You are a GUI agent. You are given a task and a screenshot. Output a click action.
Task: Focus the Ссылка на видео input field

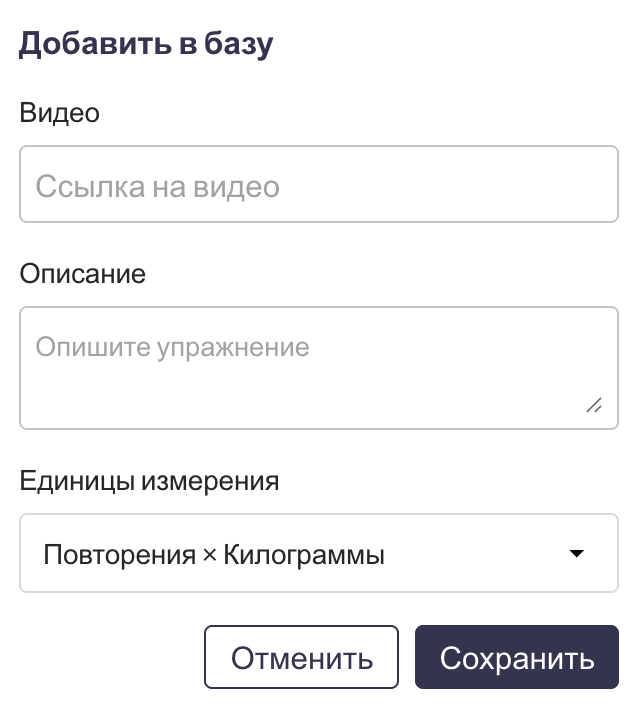pyautogui.click(x=319, y=185)
